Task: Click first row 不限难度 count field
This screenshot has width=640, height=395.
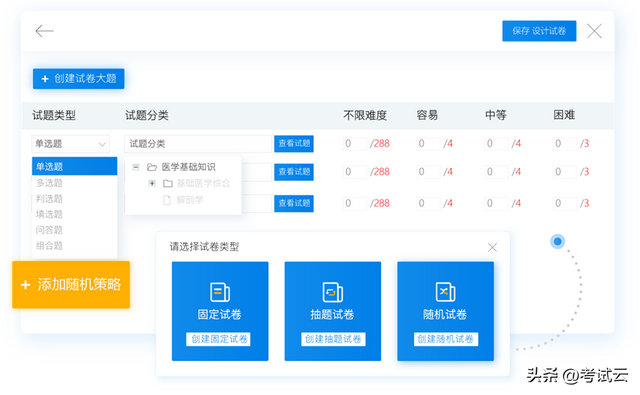Action: pyautogui.click(x=355, y=144)
